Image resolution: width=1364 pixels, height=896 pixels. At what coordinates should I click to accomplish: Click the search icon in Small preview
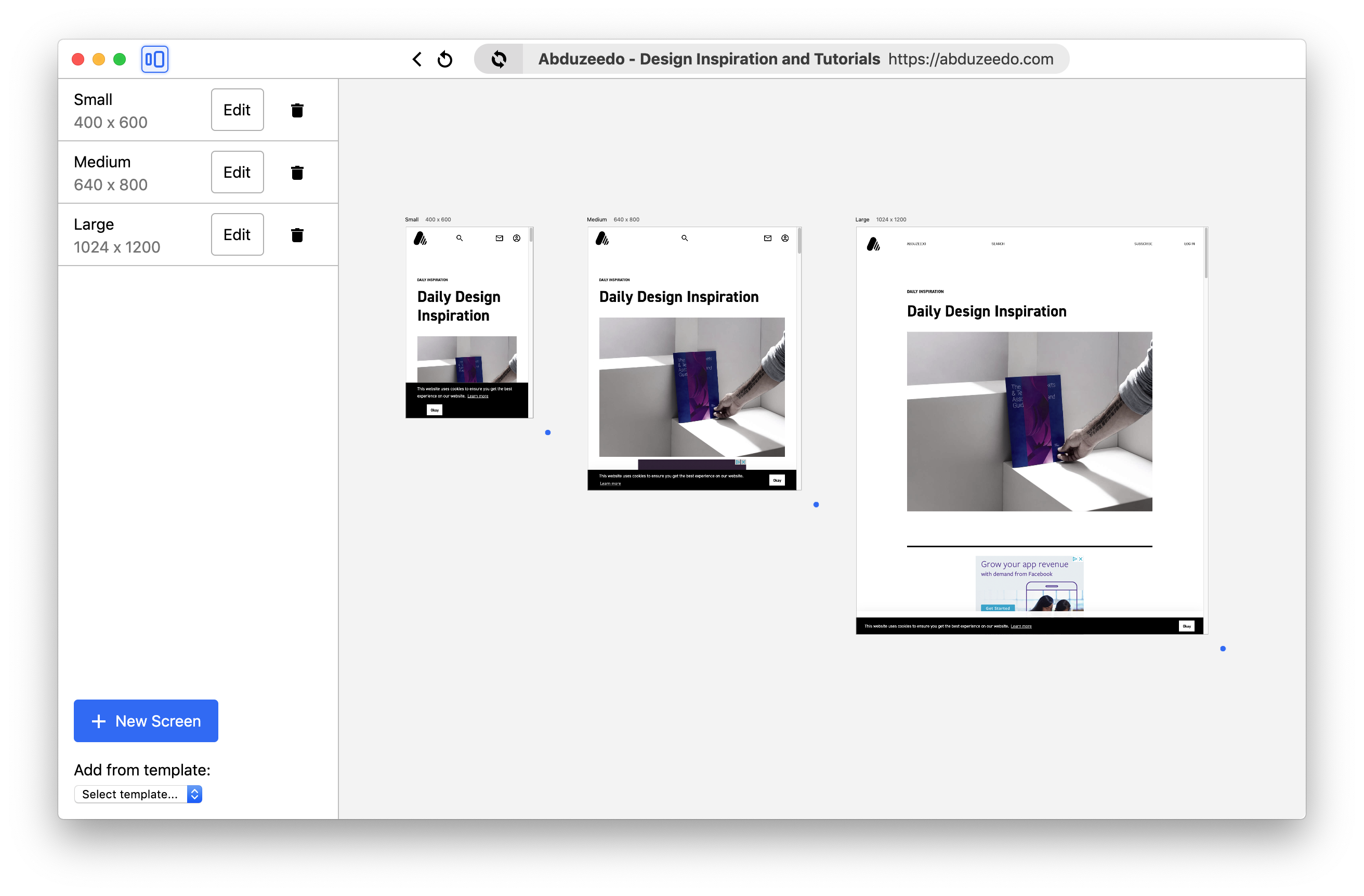[459, 239]
